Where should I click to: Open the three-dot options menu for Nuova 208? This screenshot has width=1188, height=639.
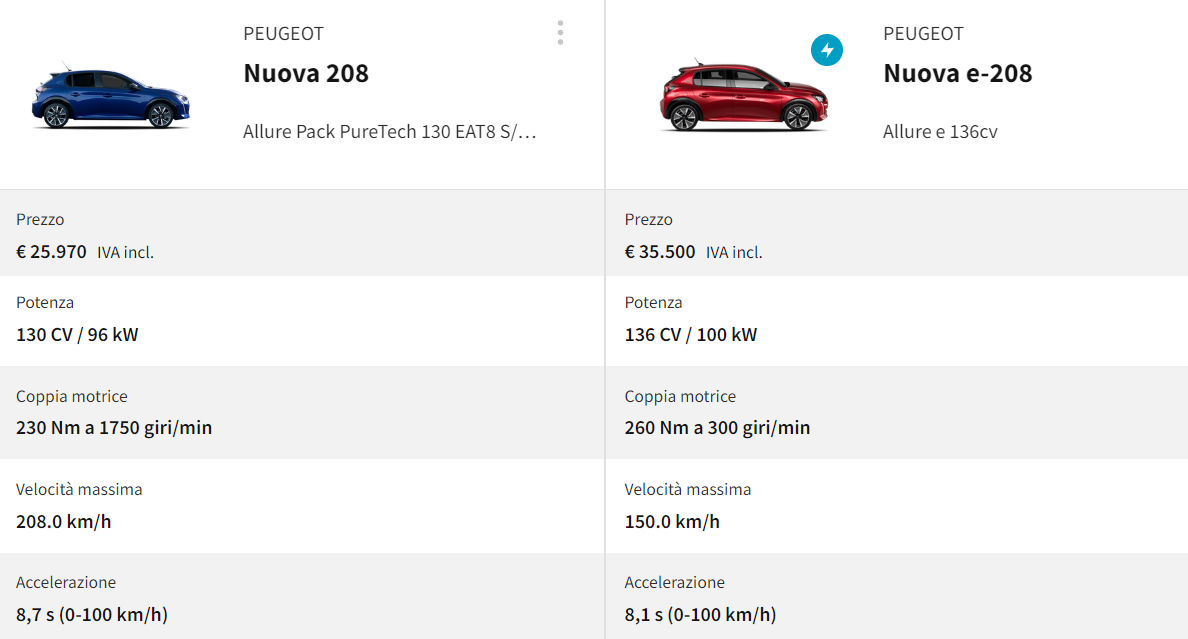click(560, 33)
